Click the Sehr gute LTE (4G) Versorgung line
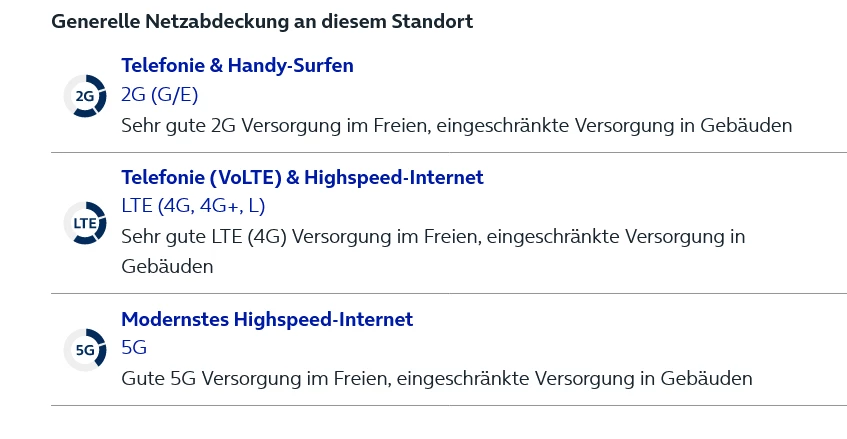Image resolution: width=847 pixels, height=439 pixels. click(433, 237)
